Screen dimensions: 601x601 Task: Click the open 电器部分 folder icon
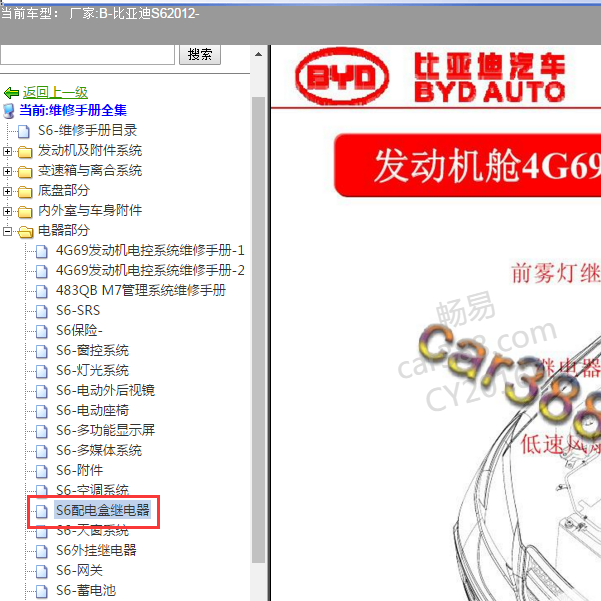tap(26, 232)
